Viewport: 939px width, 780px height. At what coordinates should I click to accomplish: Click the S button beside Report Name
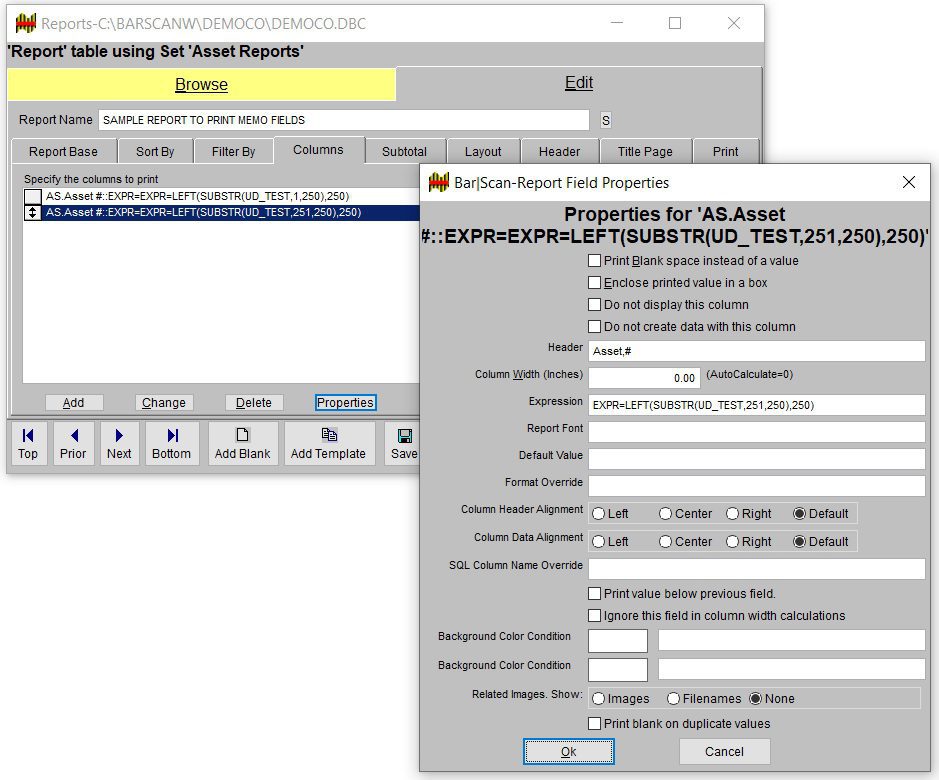[606, 120]
